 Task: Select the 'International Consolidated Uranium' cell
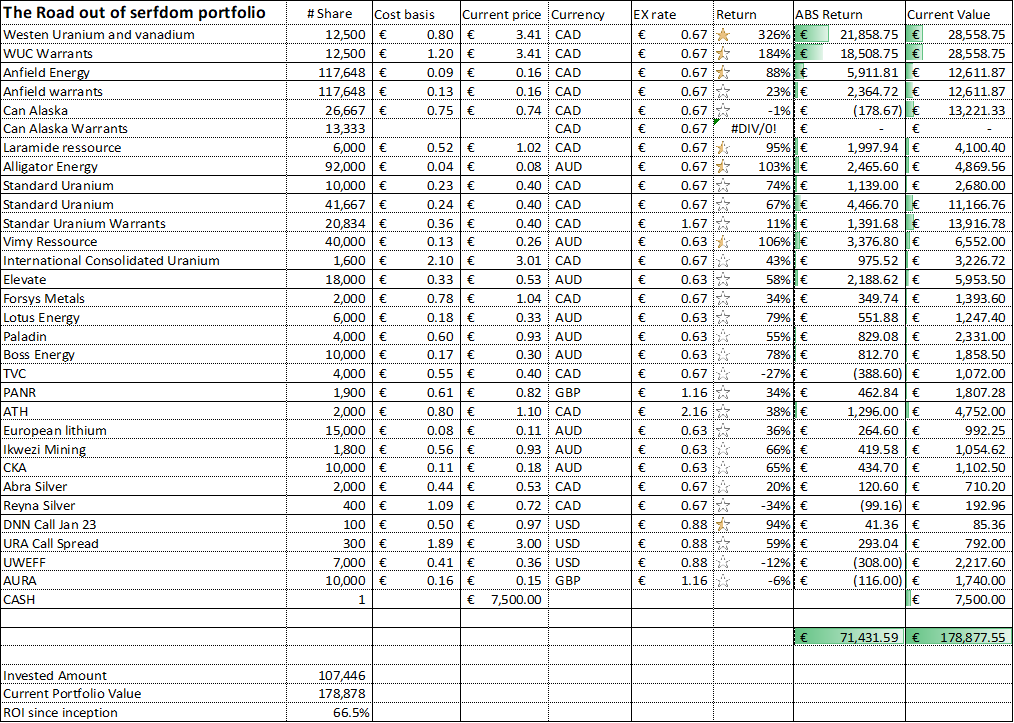(x=143, y=261)
